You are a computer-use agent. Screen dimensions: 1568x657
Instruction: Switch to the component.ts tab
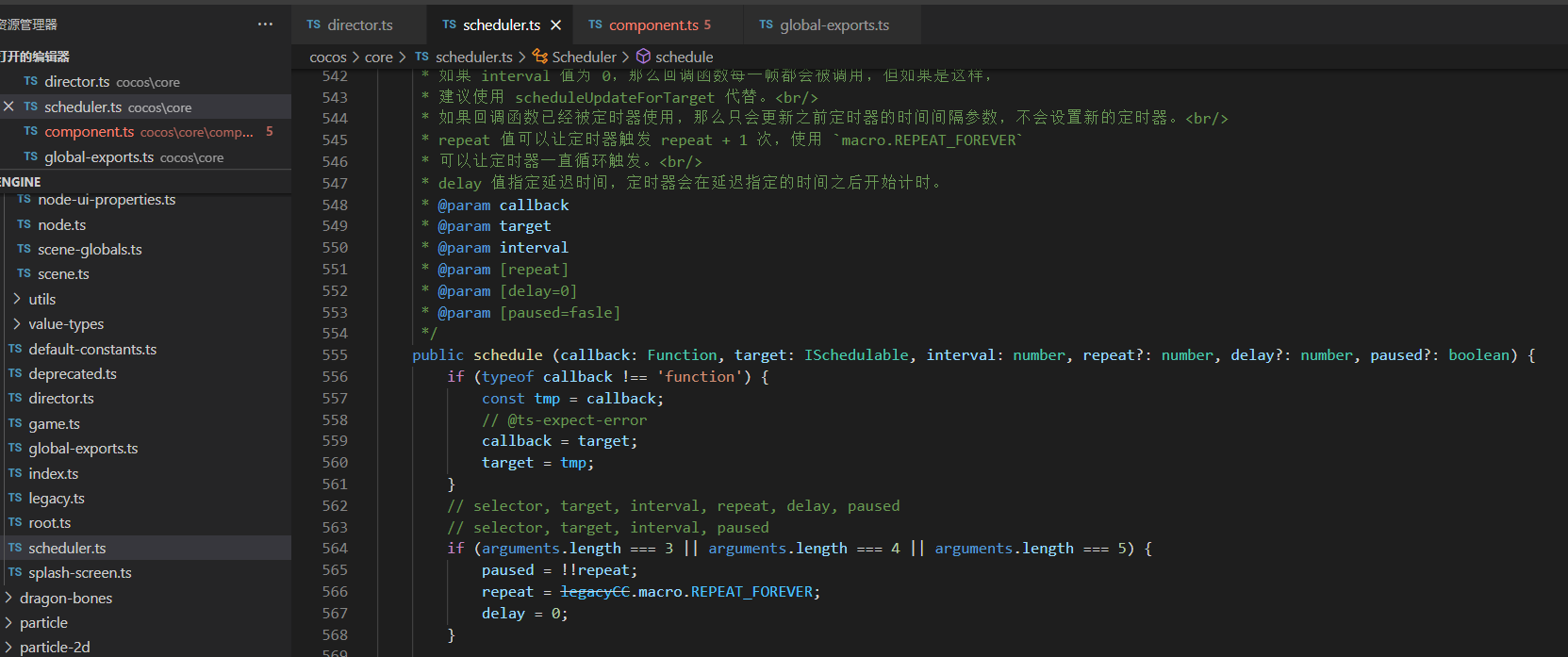point(653,25)
